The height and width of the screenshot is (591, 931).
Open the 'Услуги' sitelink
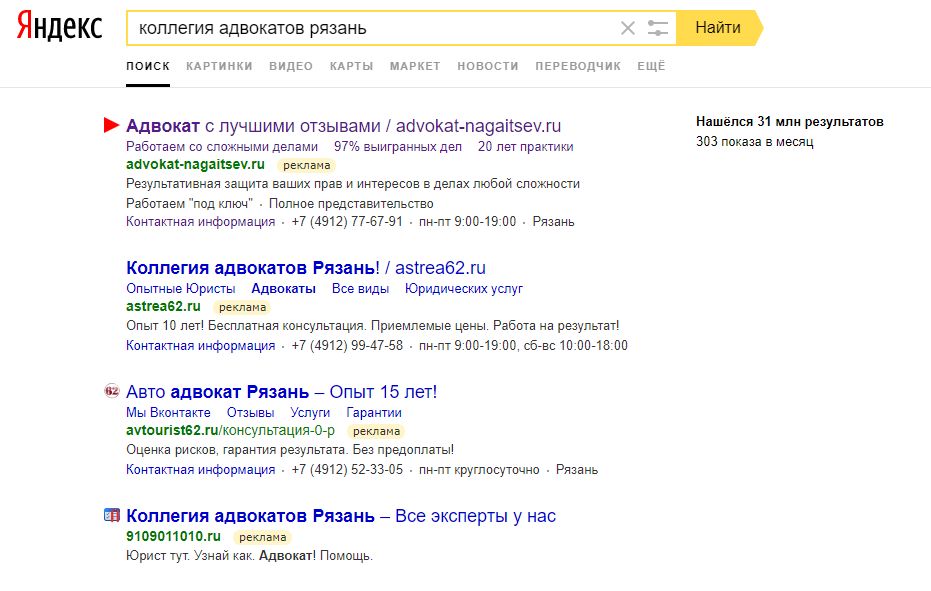[310, 413]
